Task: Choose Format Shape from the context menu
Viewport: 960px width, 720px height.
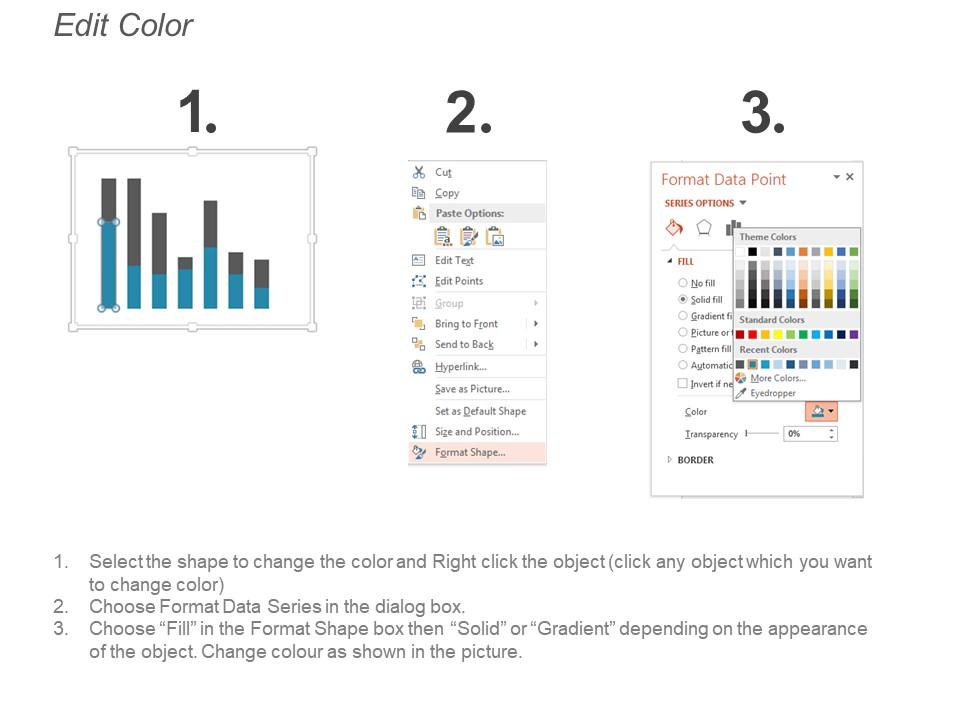Action: pos(469,452)
